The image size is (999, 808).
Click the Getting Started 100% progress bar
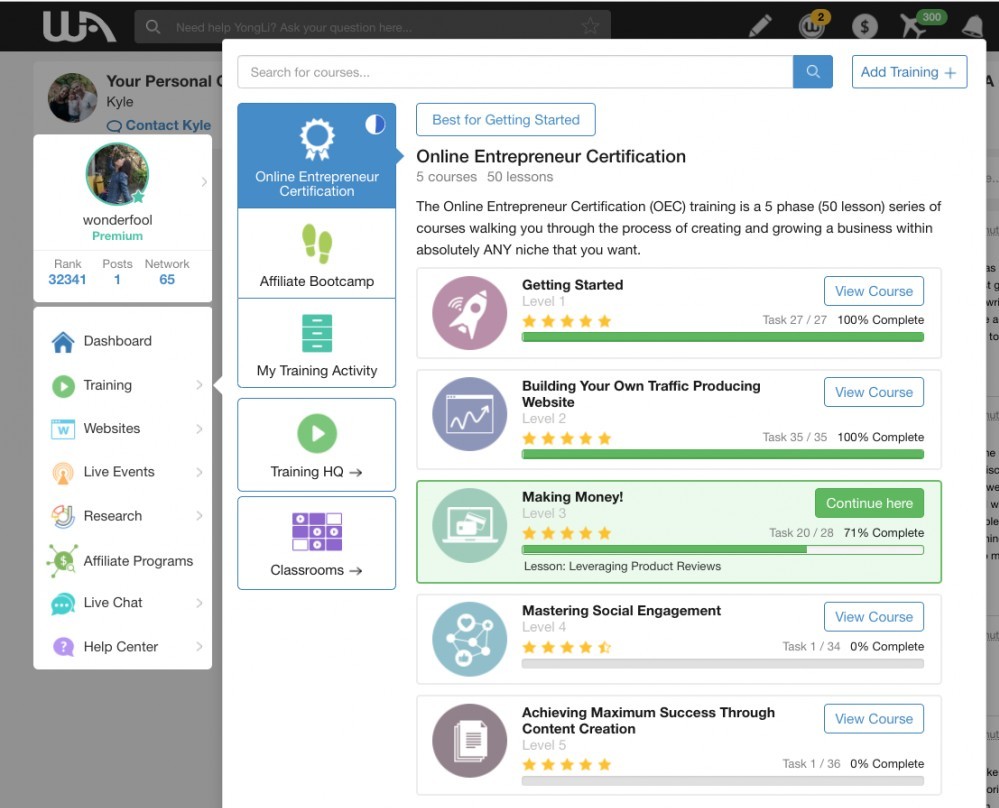722,337
